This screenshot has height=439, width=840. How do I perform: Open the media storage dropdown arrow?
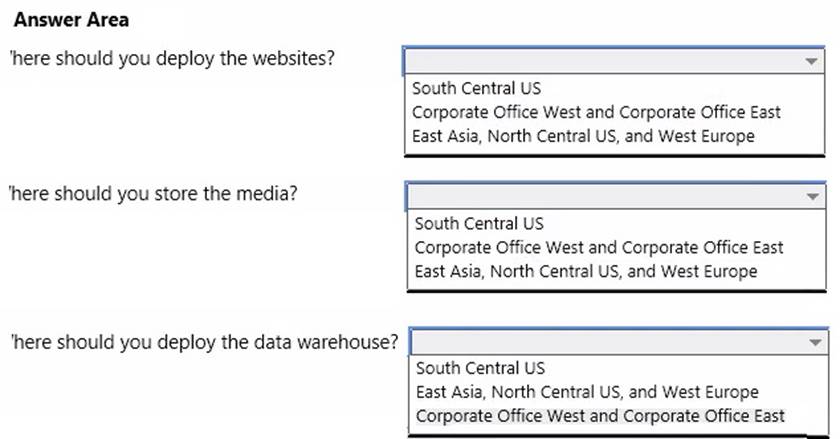tap(812, 196)
